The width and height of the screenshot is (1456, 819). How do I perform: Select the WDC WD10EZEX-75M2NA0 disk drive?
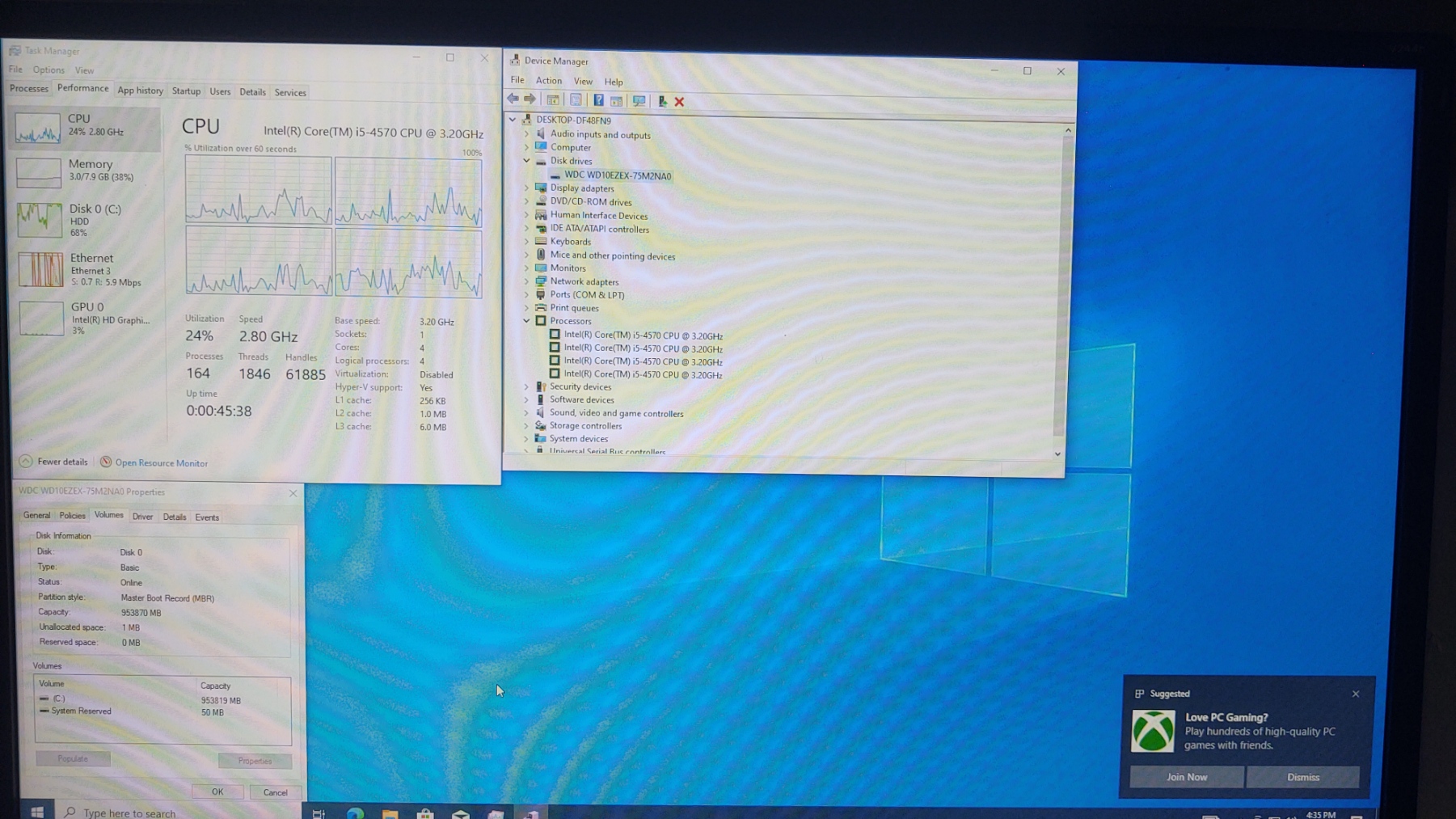tap(617, 175)
